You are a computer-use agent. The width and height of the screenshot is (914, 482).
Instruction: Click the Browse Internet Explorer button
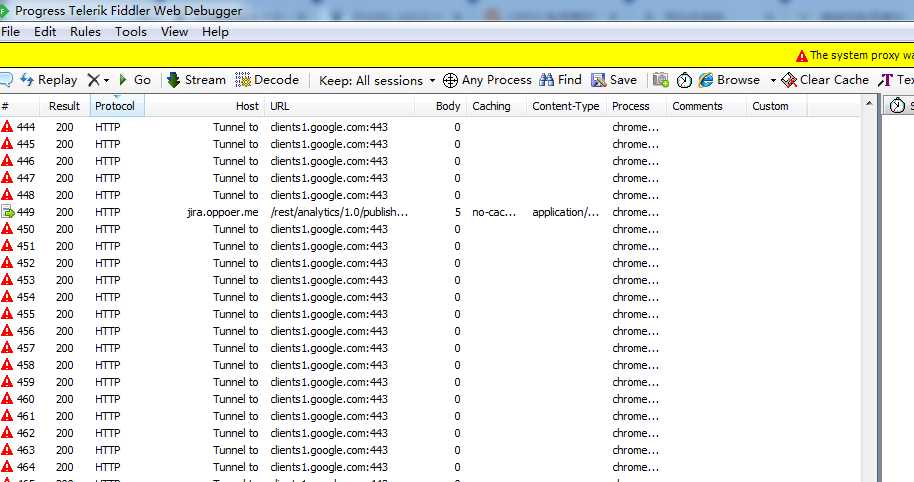pos(729,80)
